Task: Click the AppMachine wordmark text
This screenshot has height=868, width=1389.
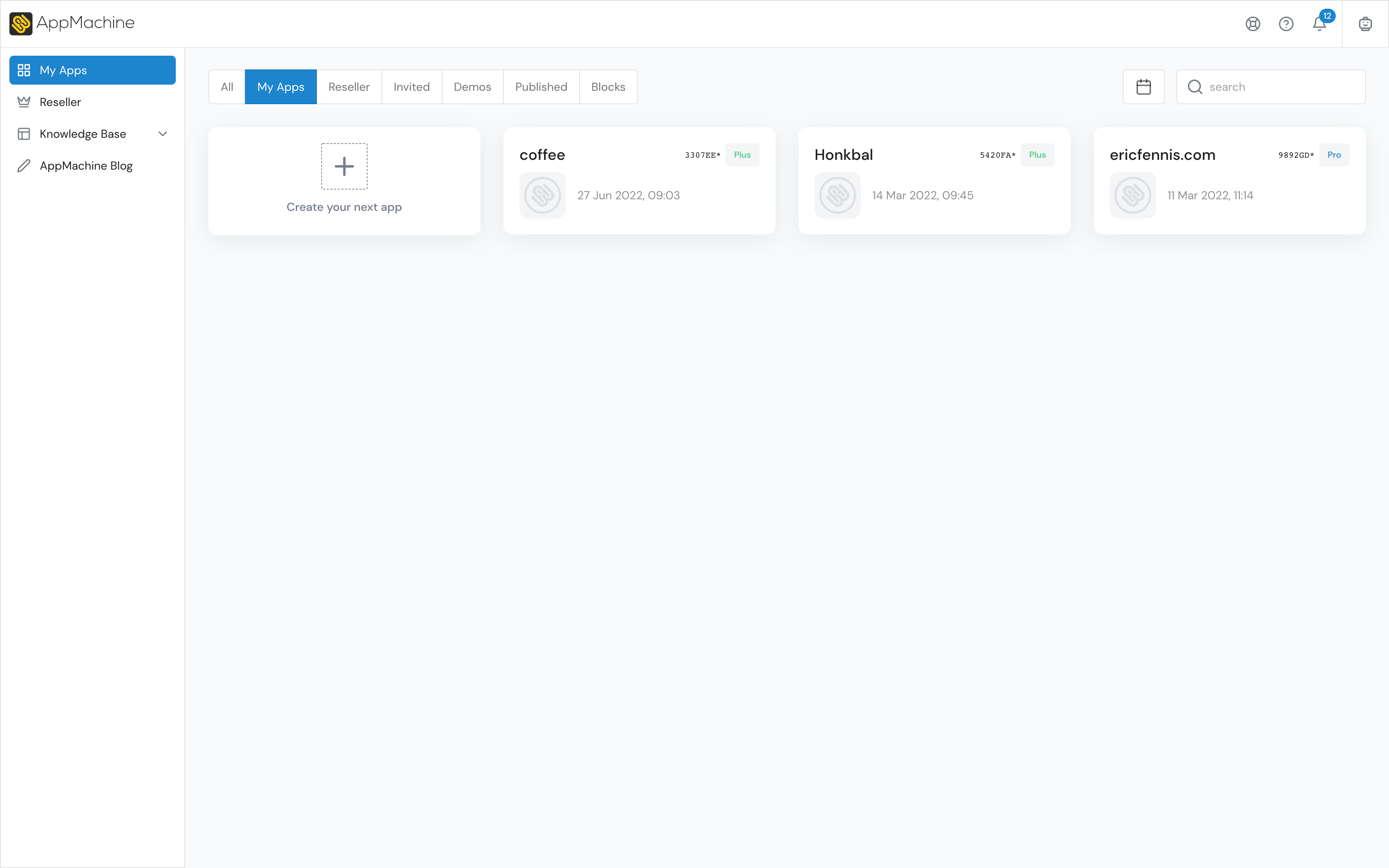Action: coord(85,23)
